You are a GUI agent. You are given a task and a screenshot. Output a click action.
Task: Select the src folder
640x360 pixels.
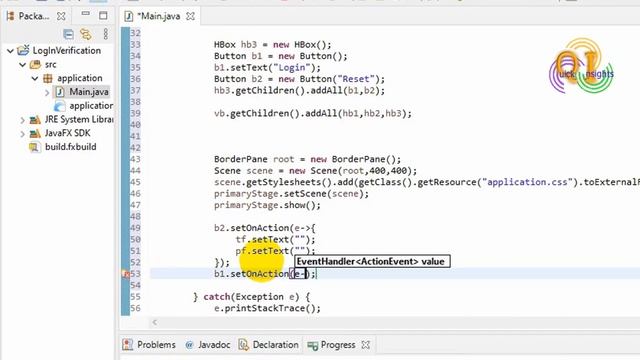tap(51, 64)
